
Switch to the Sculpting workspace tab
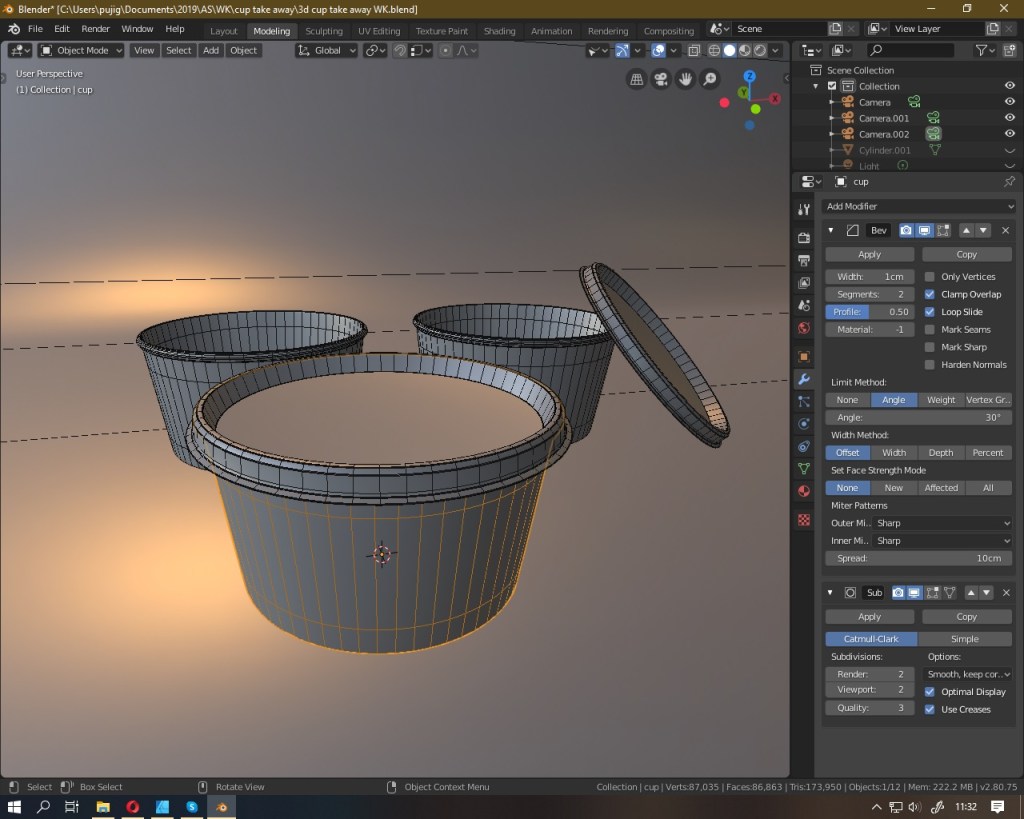point(323,31)
